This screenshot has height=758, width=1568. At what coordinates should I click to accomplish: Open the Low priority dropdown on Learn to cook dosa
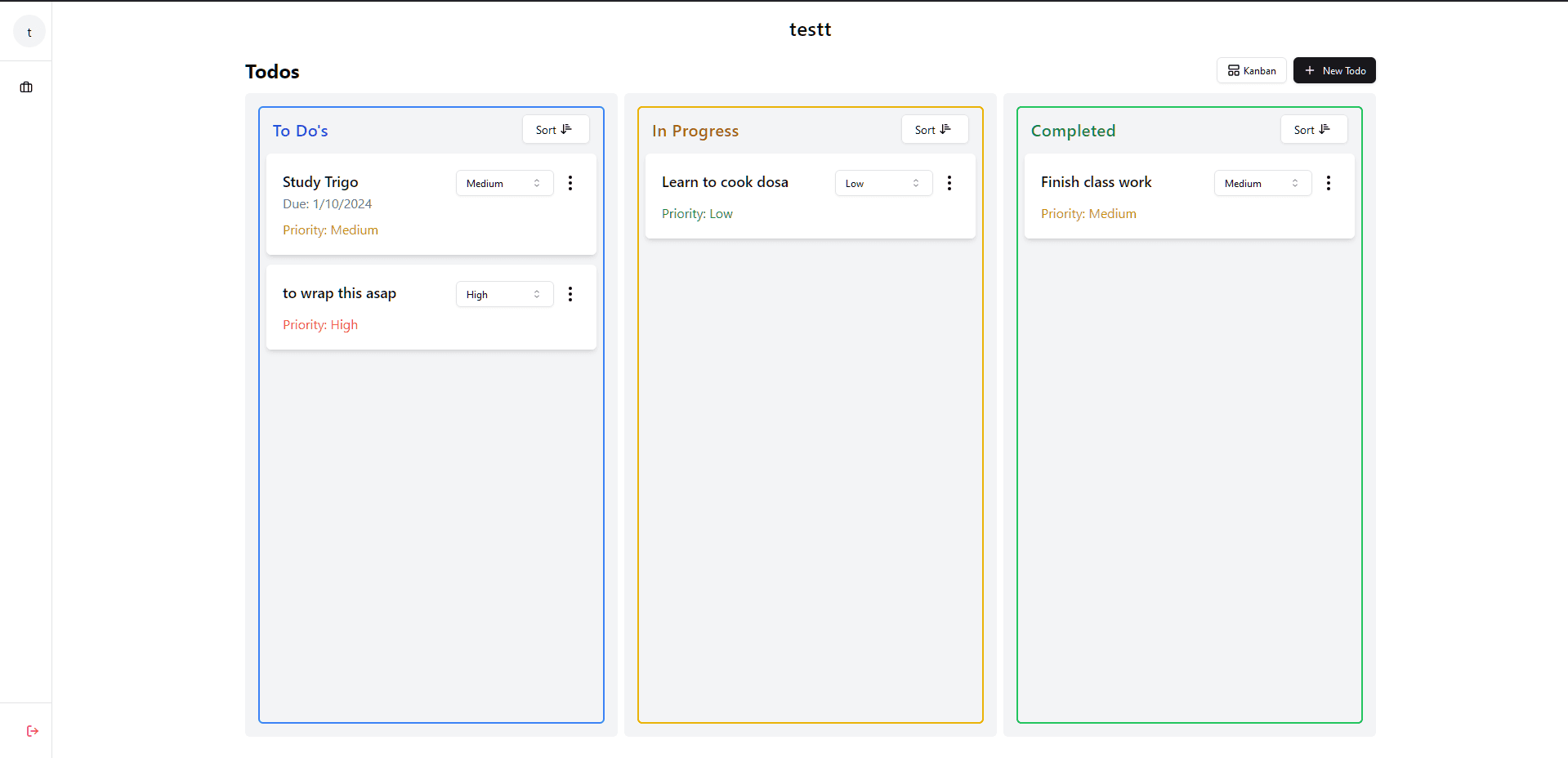click(x=882, y=183)
